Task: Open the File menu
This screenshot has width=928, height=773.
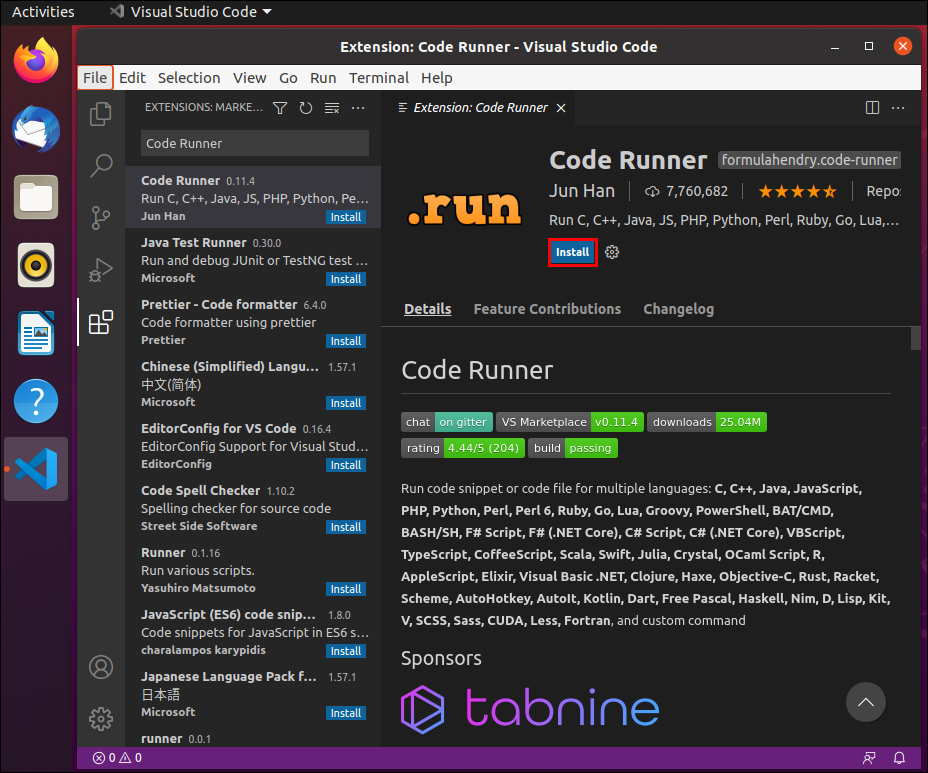Action: tap(95, 78)
